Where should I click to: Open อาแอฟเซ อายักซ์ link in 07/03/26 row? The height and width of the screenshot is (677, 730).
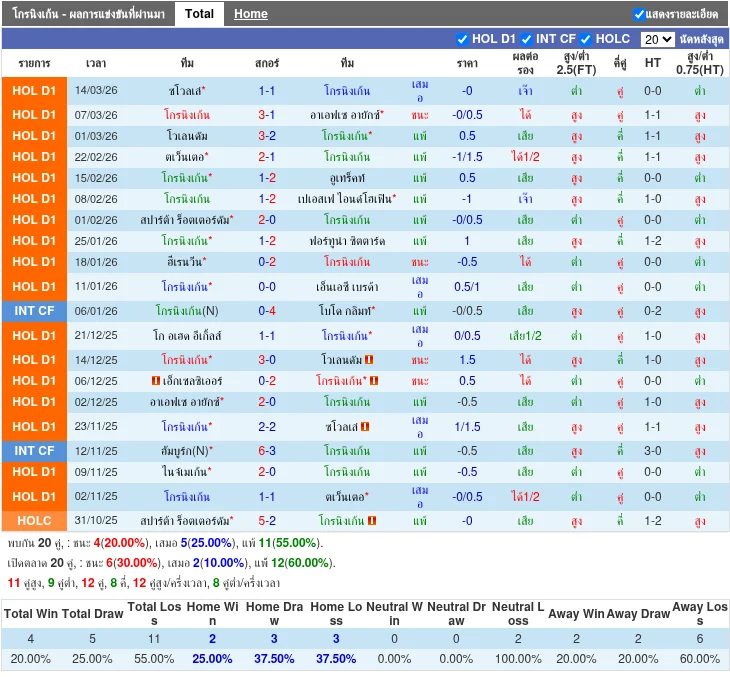(347, 115)
